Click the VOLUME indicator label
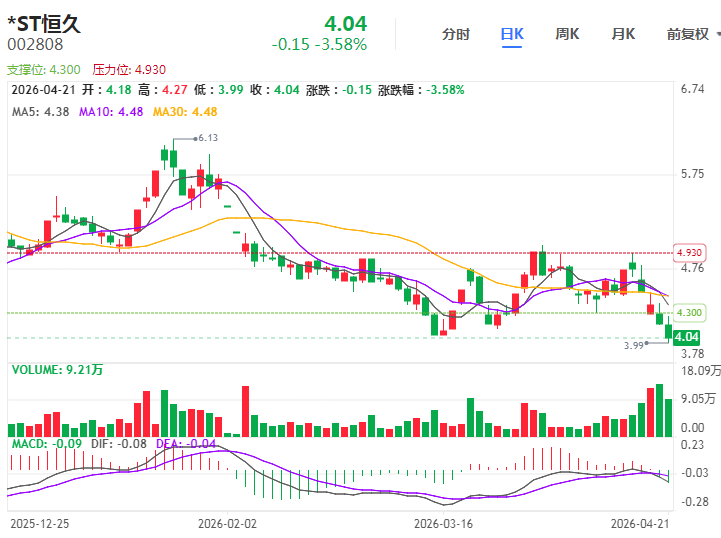Image resolution: width=721 pixels, height=538 pixels. [x=57, y=370]
